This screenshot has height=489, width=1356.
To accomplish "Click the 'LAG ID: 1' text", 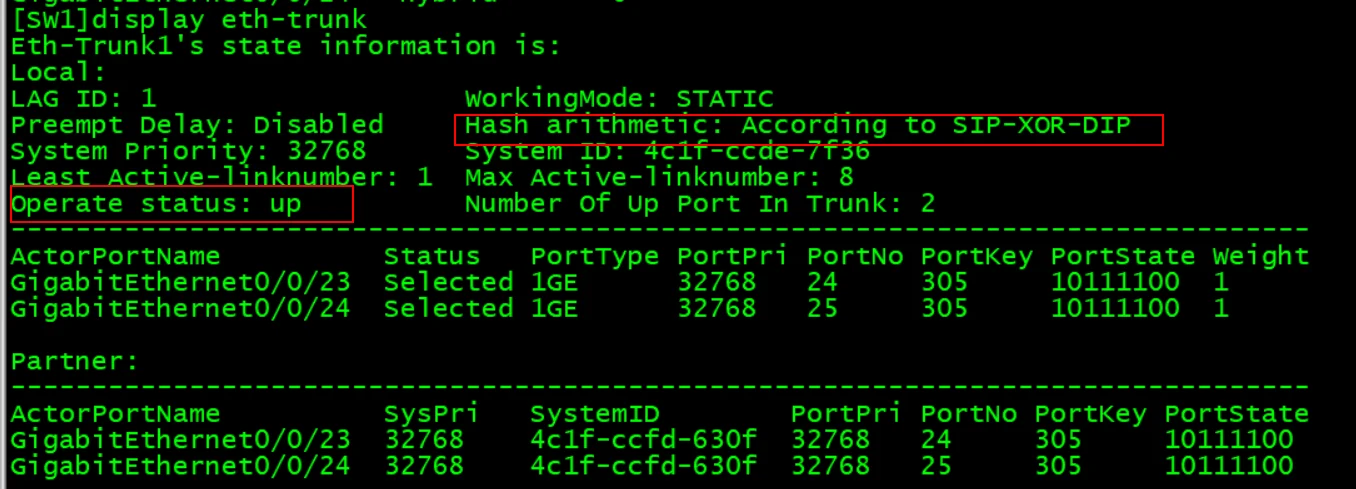I will (x=83, y=99).
